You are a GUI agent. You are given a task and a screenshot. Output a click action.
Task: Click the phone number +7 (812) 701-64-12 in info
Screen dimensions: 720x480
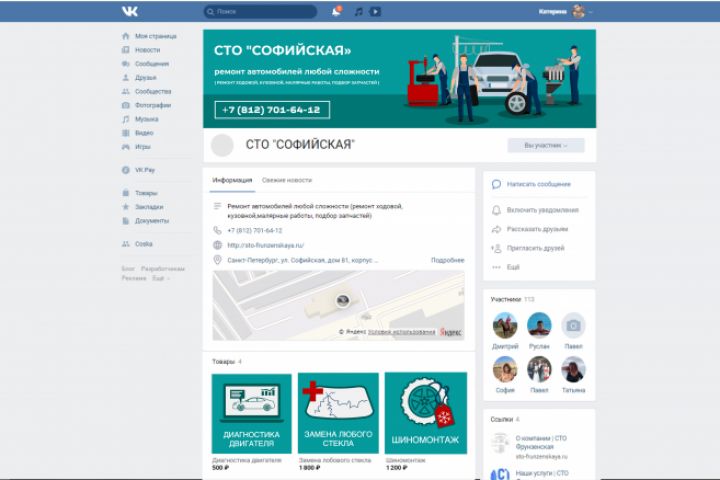click(255, 231)
